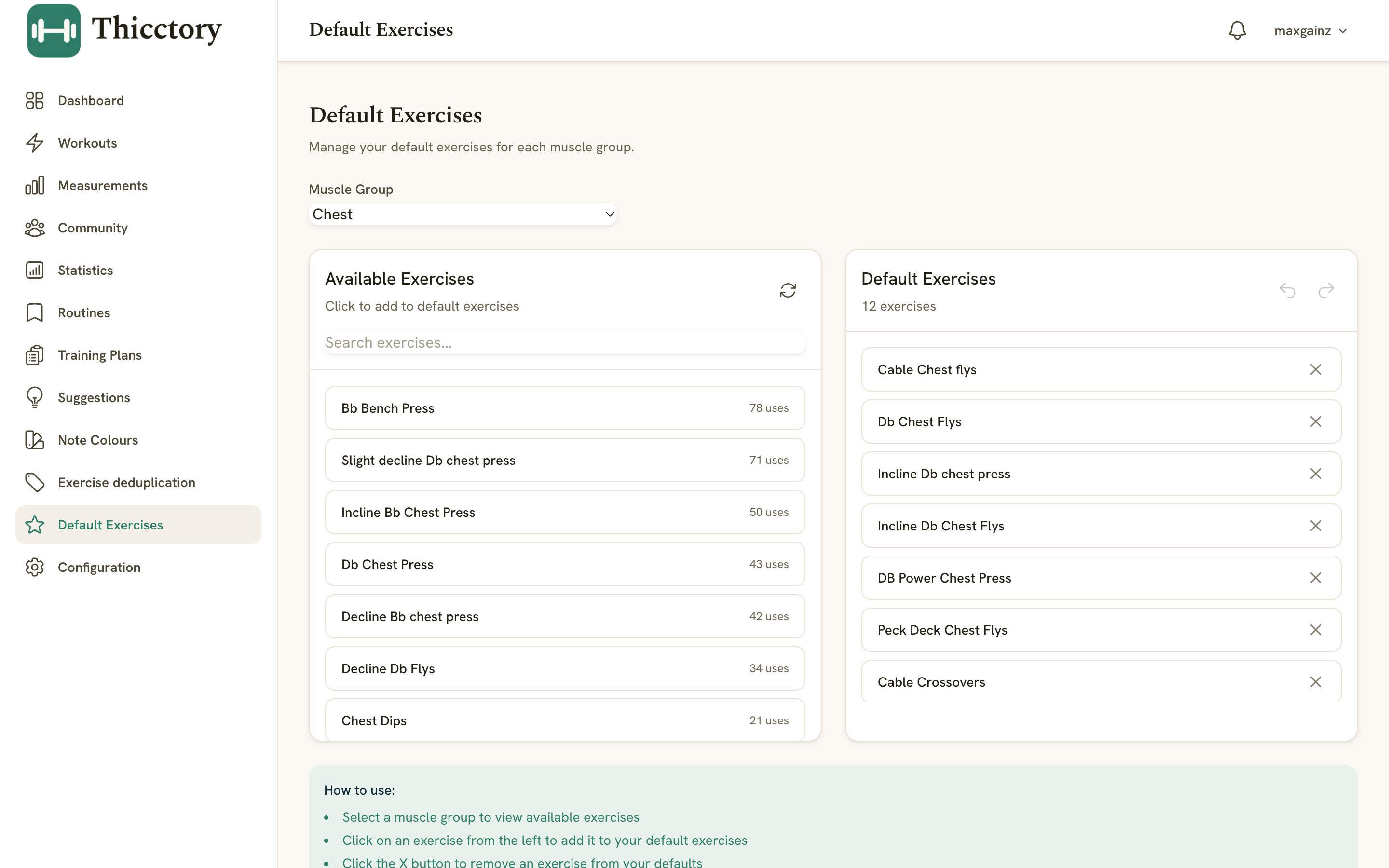
Task: Go to Training Plans
Action: (x=138, y=355)
